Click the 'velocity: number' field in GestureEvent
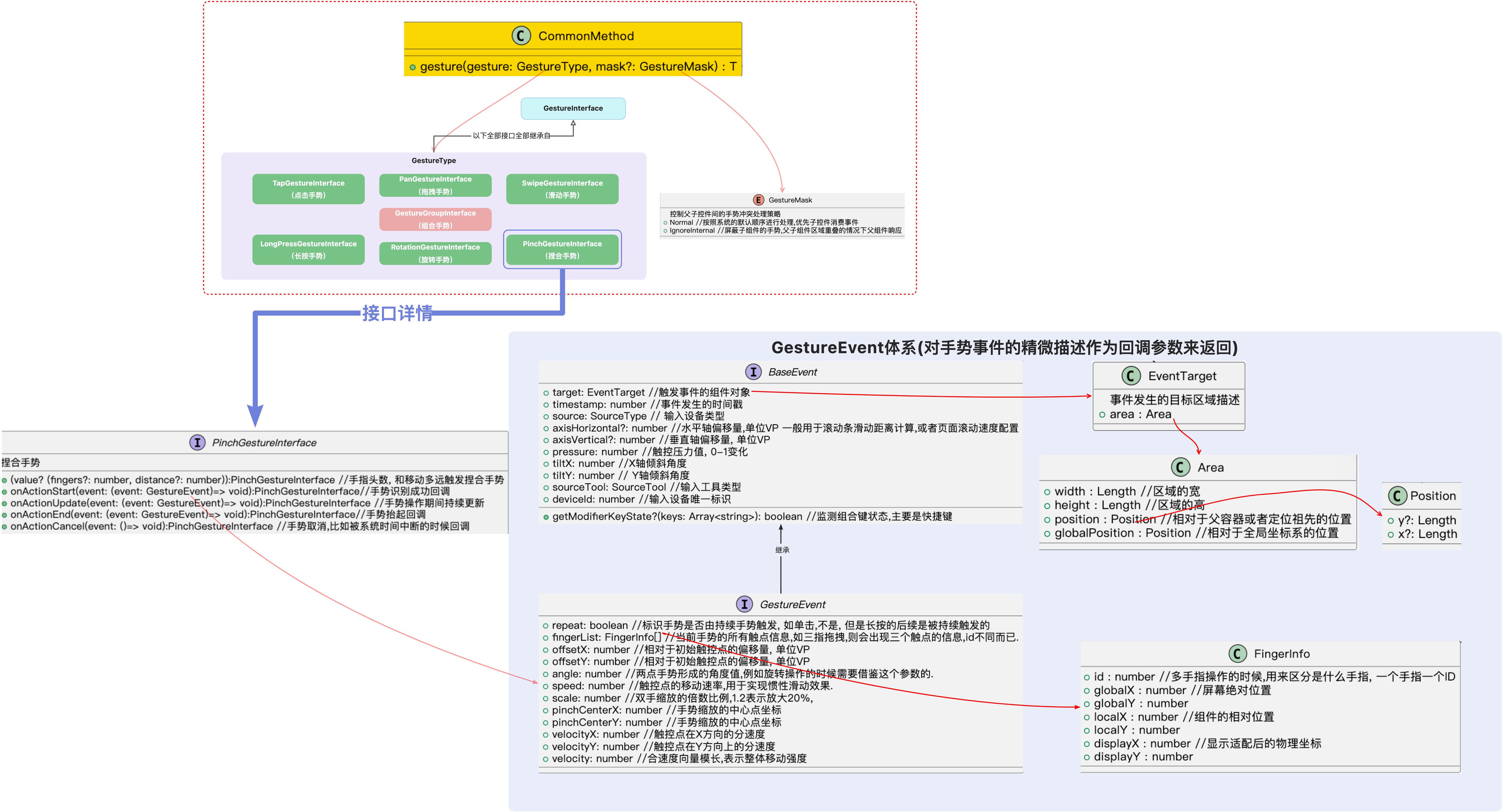Screen dimensions: 1505x812 675,759
